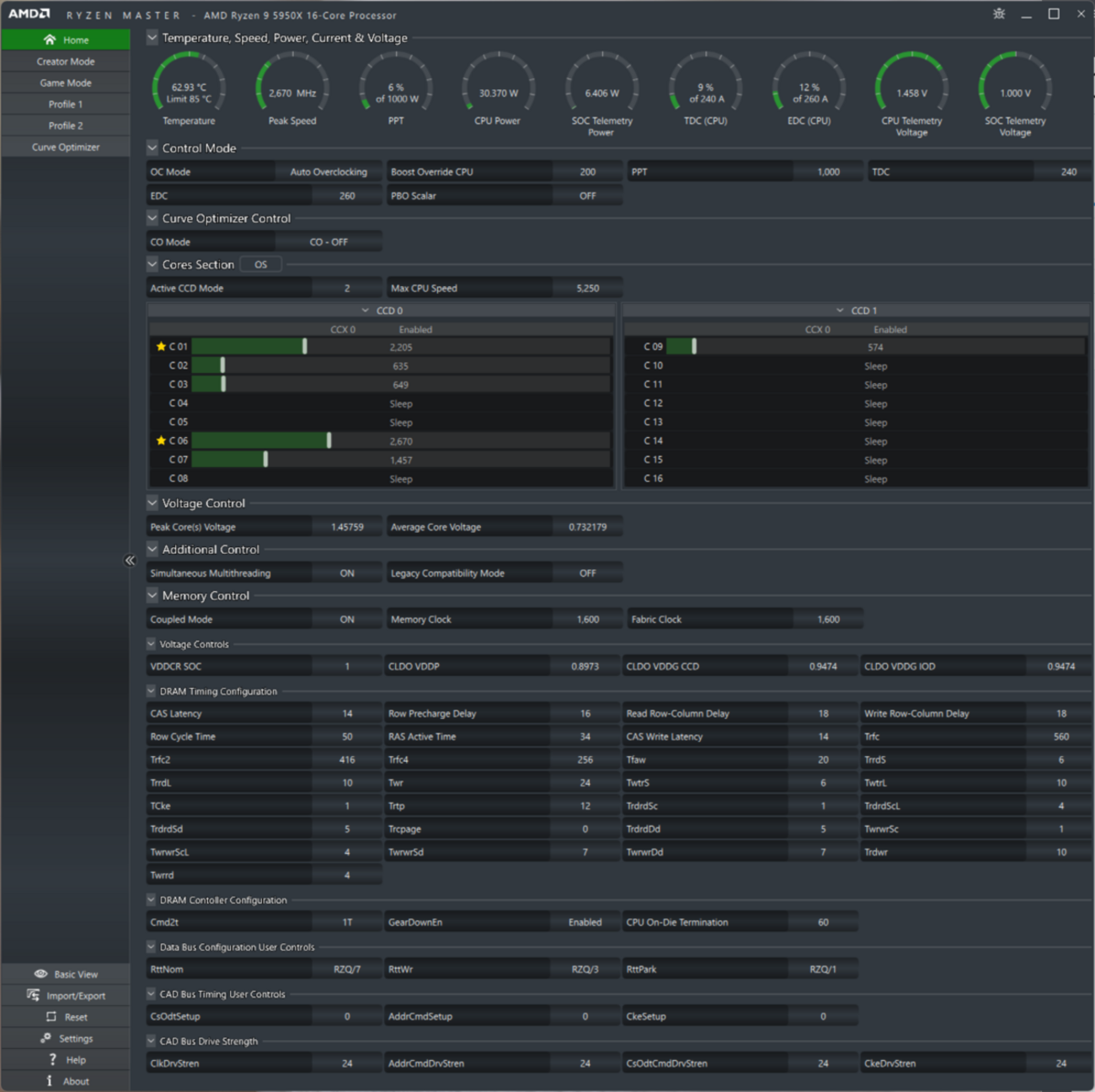
Task: Click the Home icon in sidebar
Action: (50, 40)
